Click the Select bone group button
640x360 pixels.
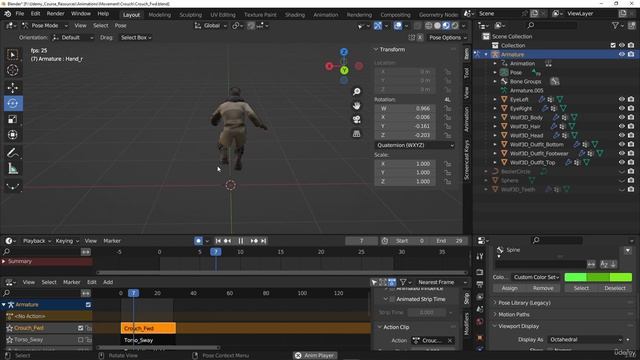(x=581, y=289)
